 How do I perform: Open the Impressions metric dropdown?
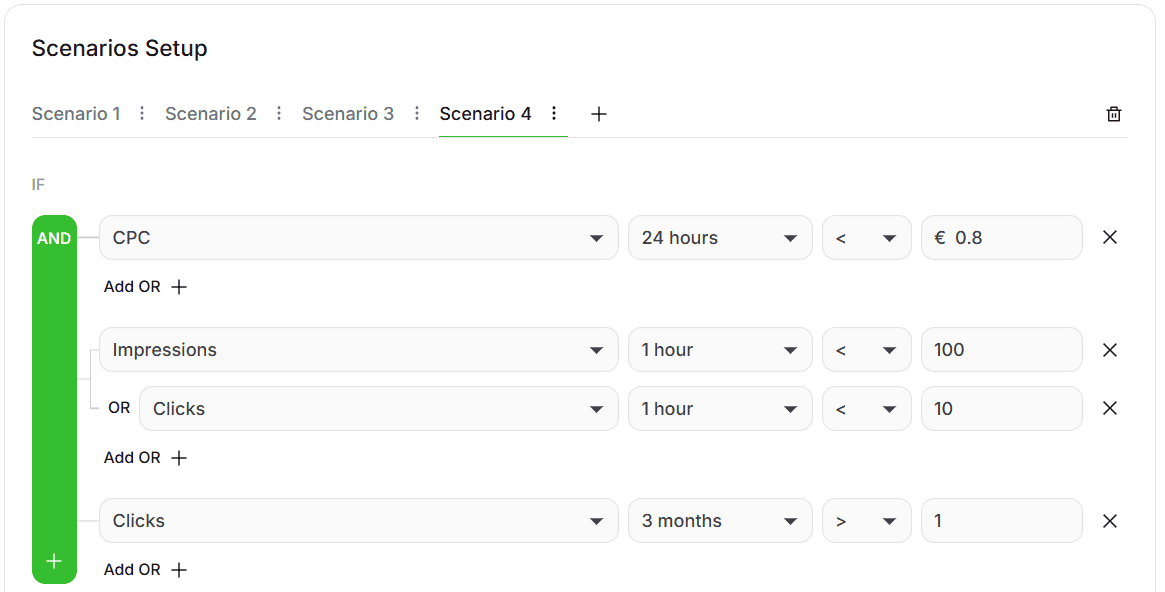358,350
